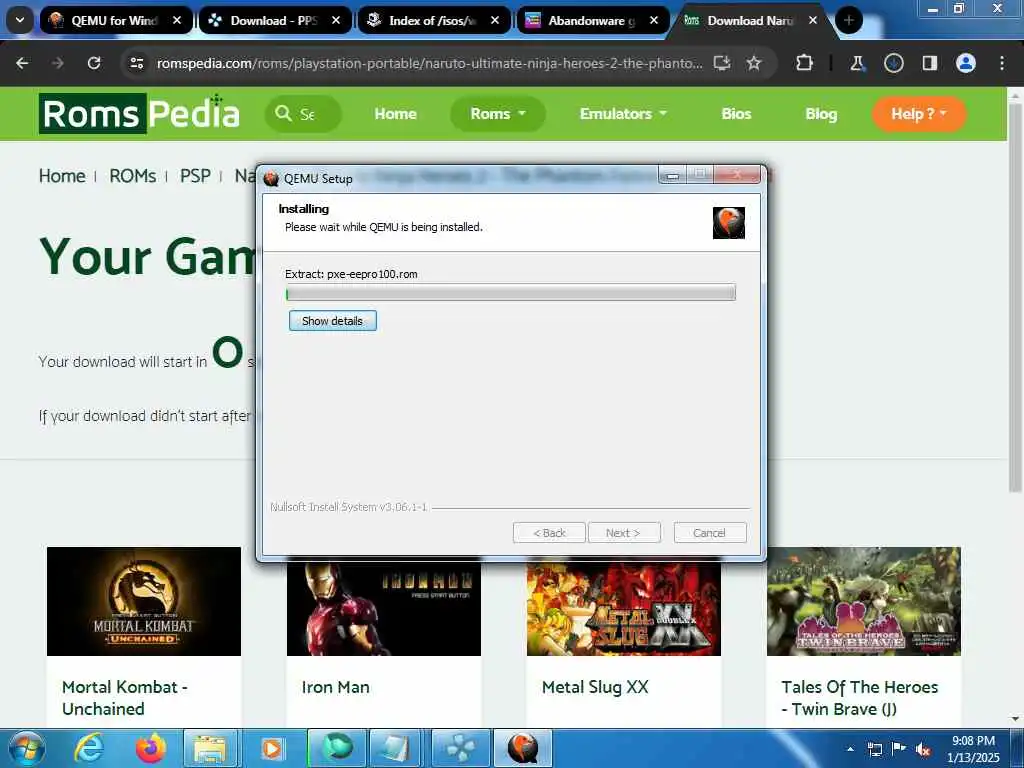The image size is (1024, 768).
Task: Expand the Roms dropdown menu
Action: pyautogui.click(x=498, y=114)
